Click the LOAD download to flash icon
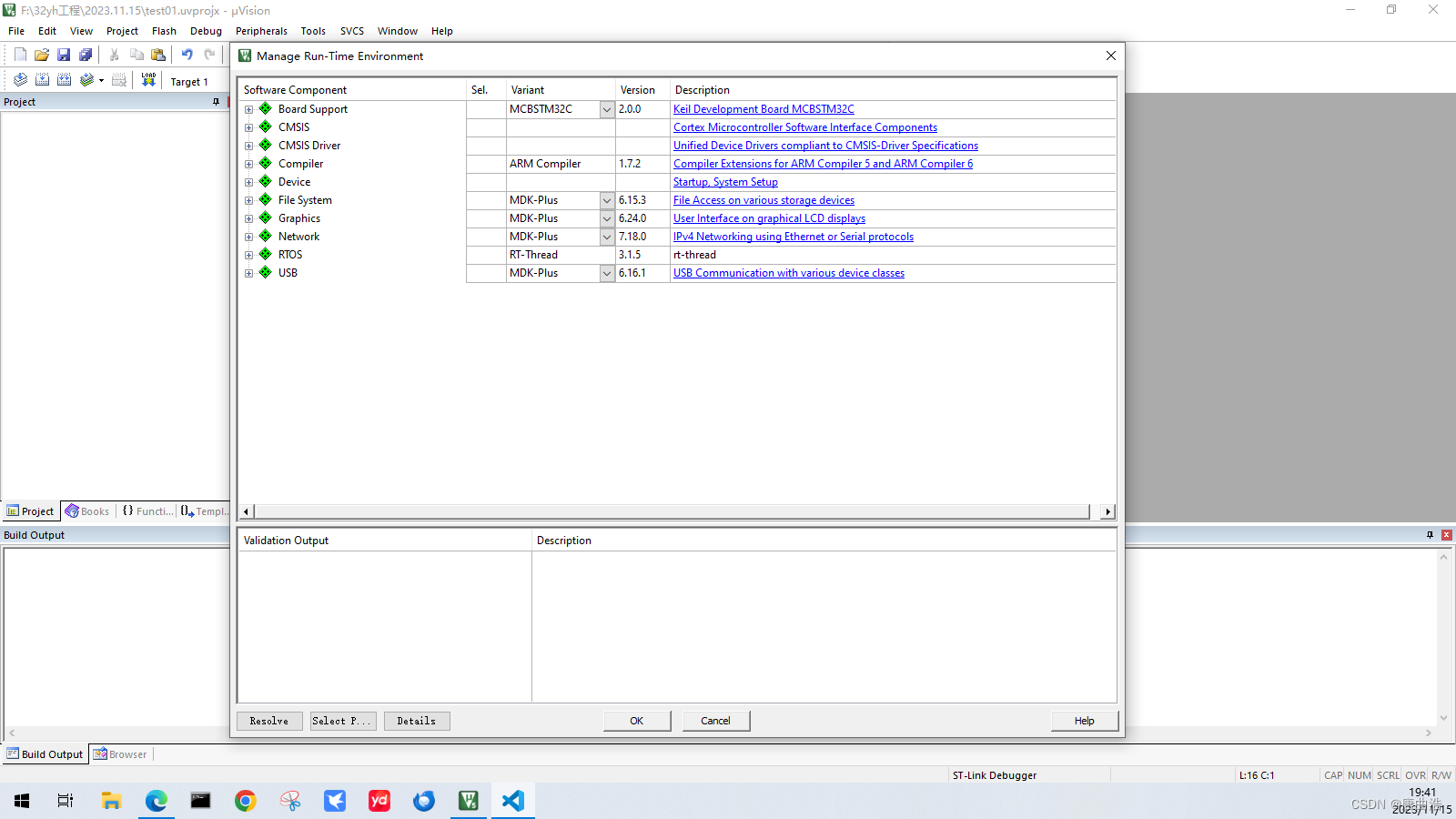The image size is (1456, 819). click(148, 80)
